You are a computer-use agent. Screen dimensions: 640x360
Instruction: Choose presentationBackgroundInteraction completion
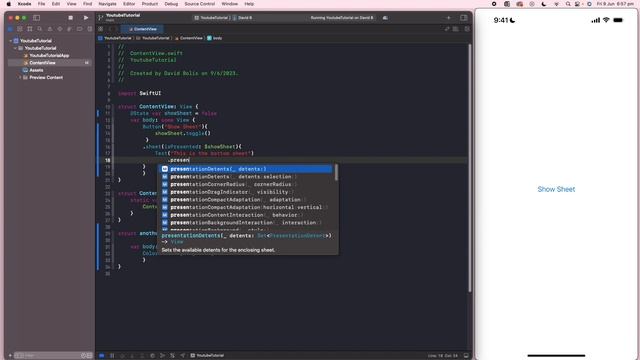tap(246, 222)
